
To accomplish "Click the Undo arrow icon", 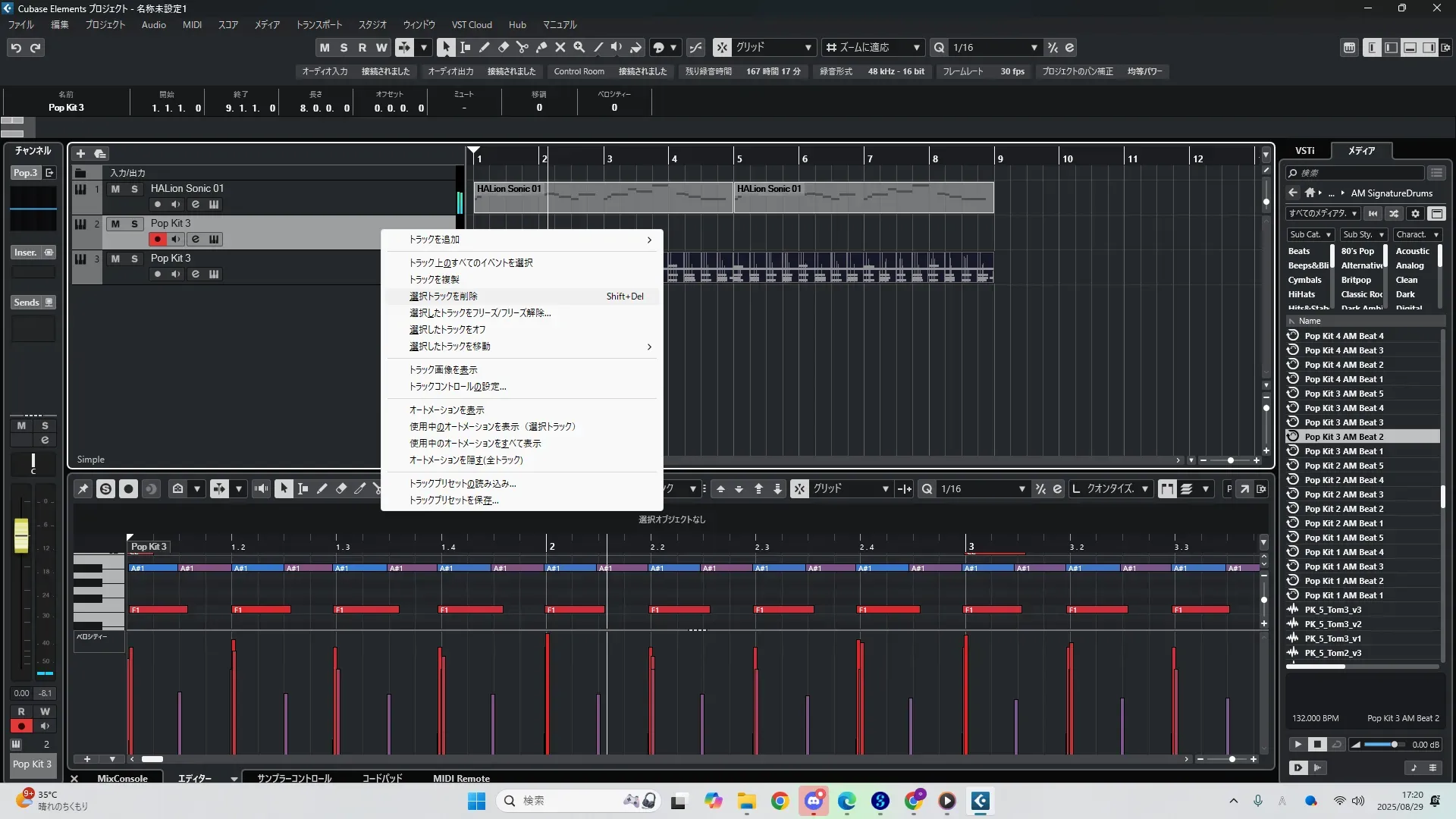I will click(x=15, y=48).
